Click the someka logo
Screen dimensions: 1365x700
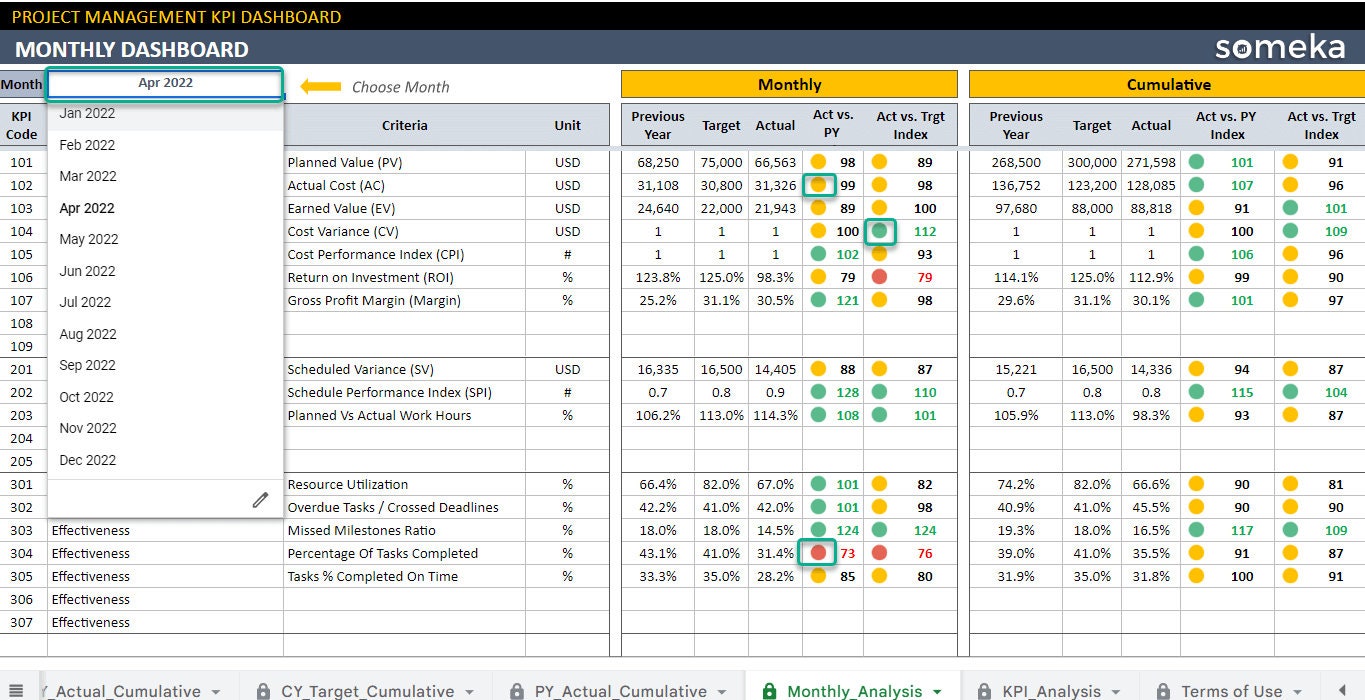pyautogui.click(x=1282, y=46)
